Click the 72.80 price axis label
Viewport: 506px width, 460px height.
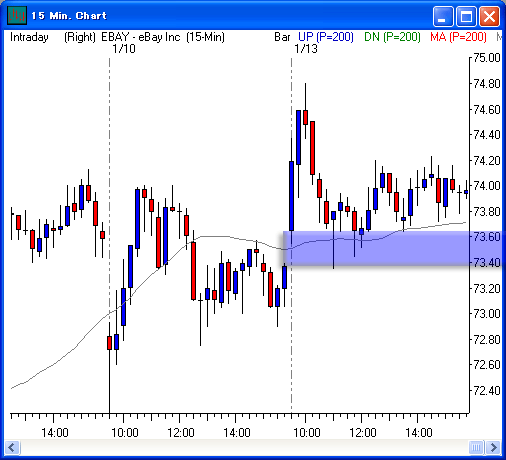[x=487, y=340]
